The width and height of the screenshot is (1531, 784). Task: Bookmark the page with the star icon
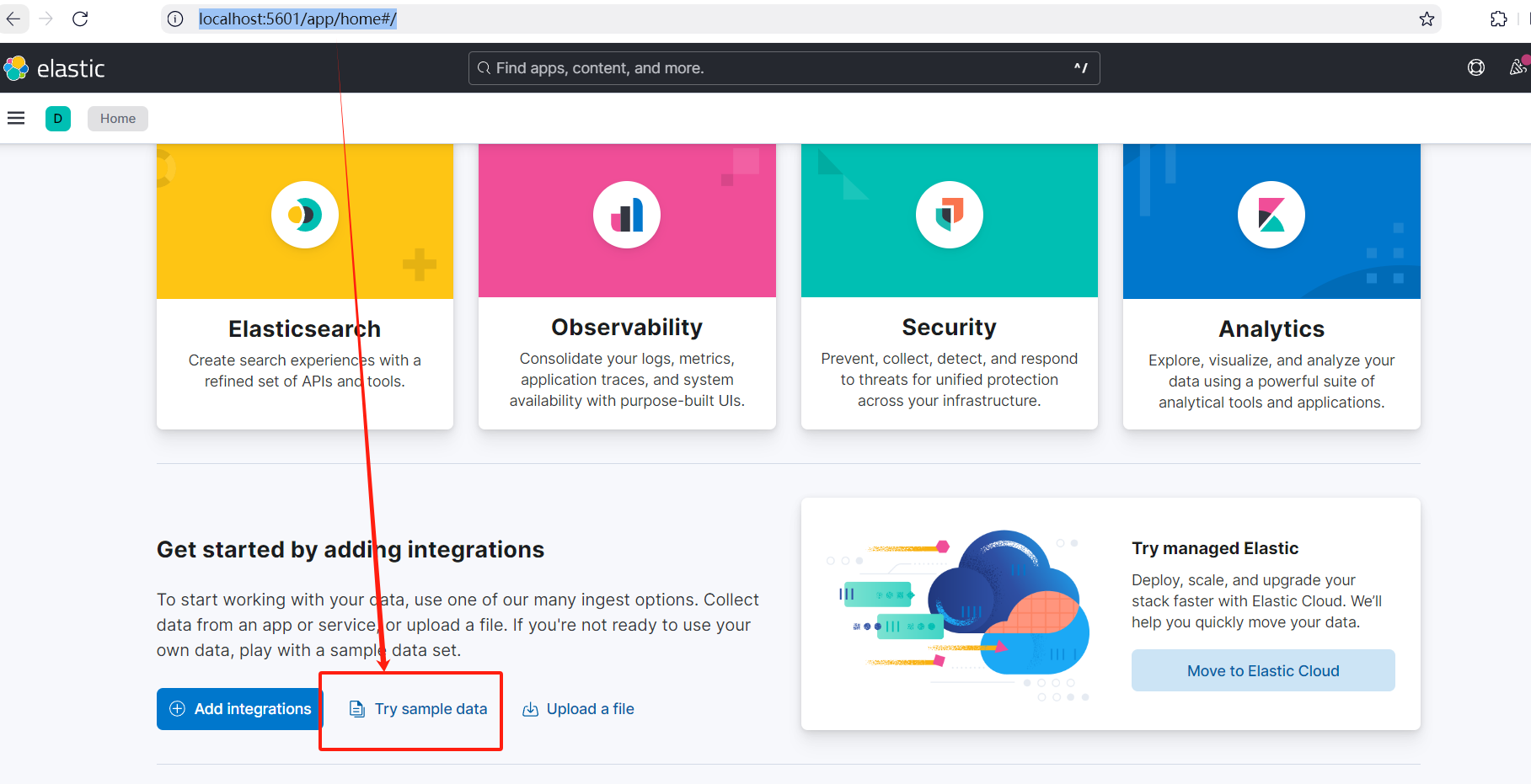click(1427, 19)
